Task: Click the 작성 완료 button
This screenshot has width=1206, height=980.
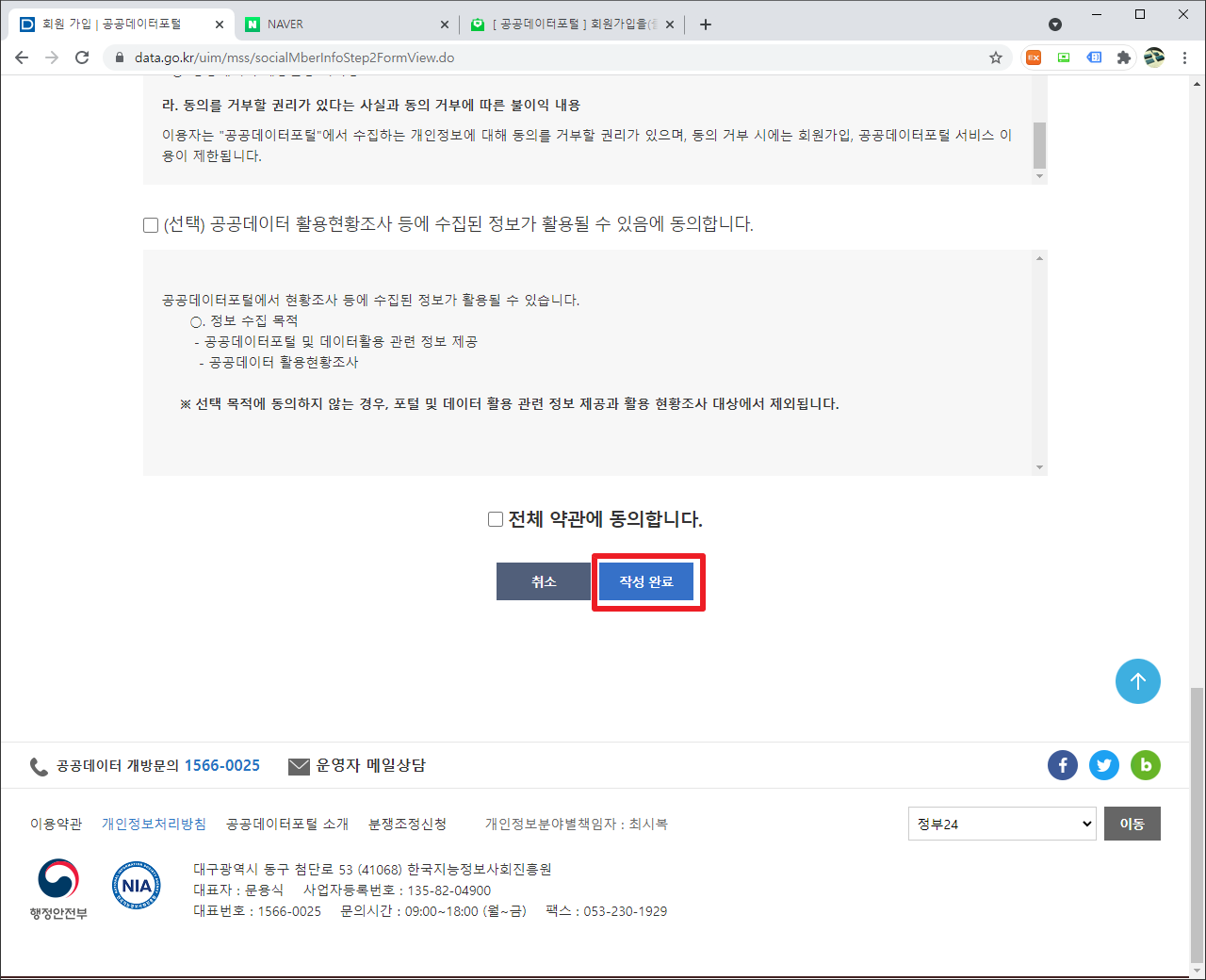Action: click(646, 581)
